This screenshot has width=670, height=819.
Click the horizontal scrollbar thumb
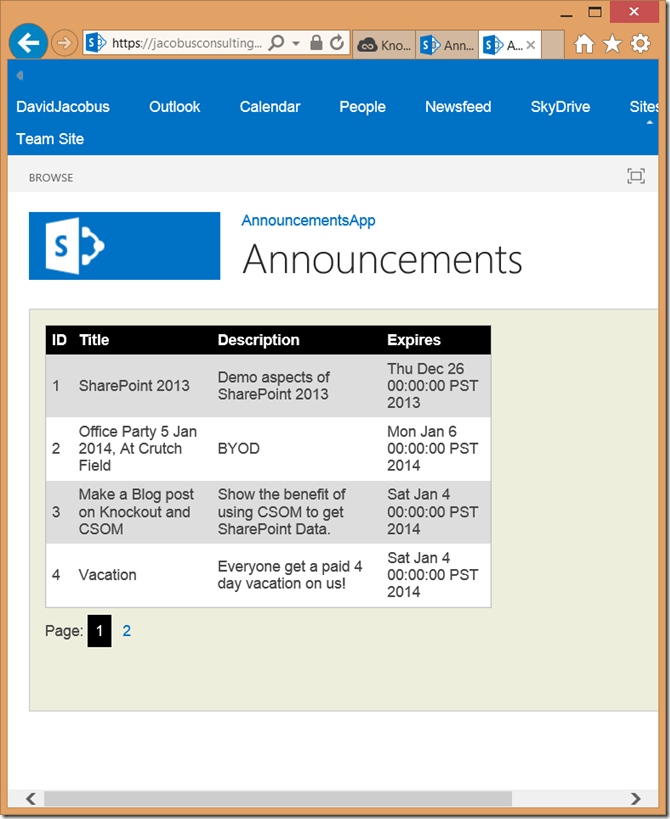pos(278,799)
